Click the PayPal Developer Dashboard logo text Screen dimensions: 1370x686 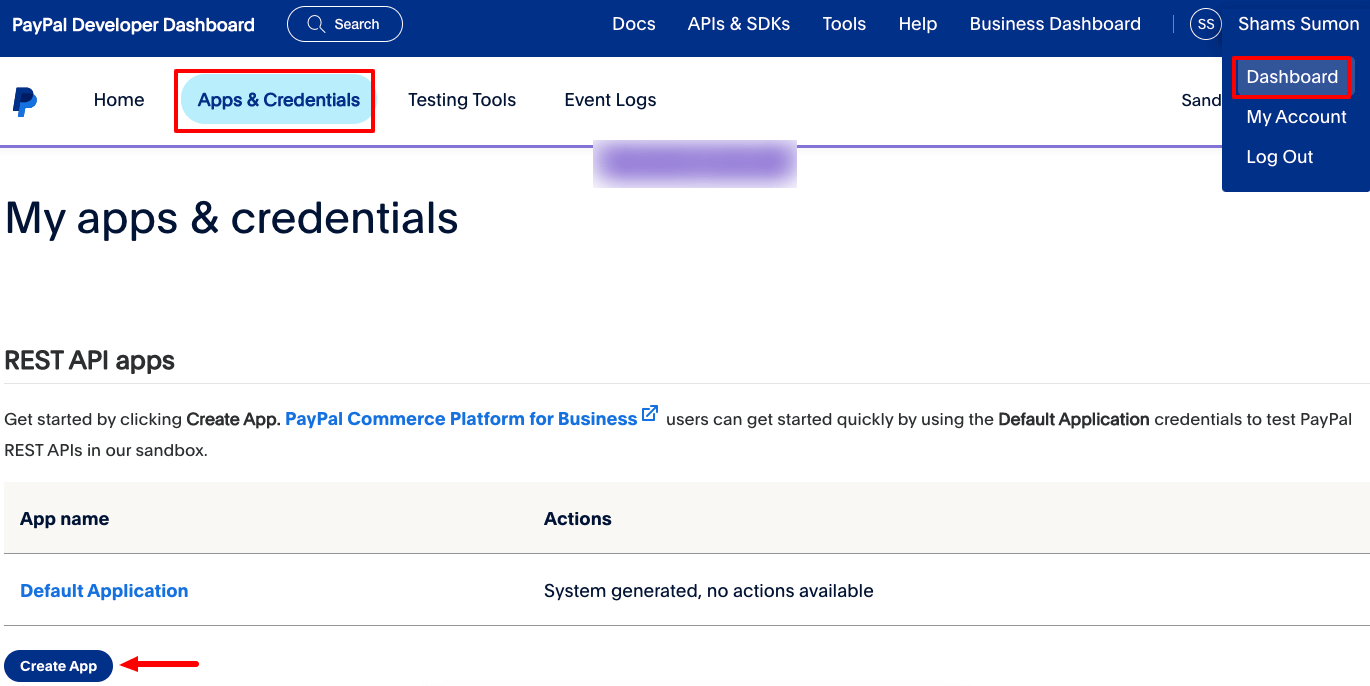point(133,23)
